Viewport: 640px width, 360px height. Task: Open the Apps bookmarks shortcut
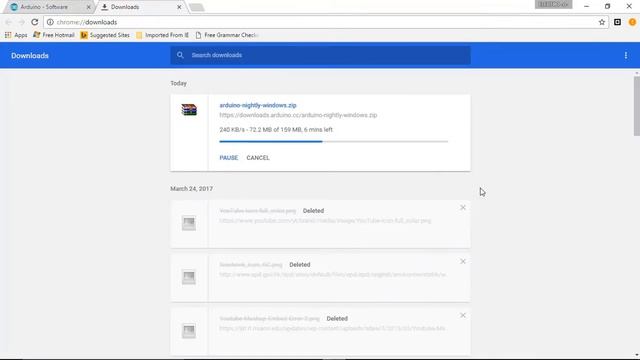point(16,35)
